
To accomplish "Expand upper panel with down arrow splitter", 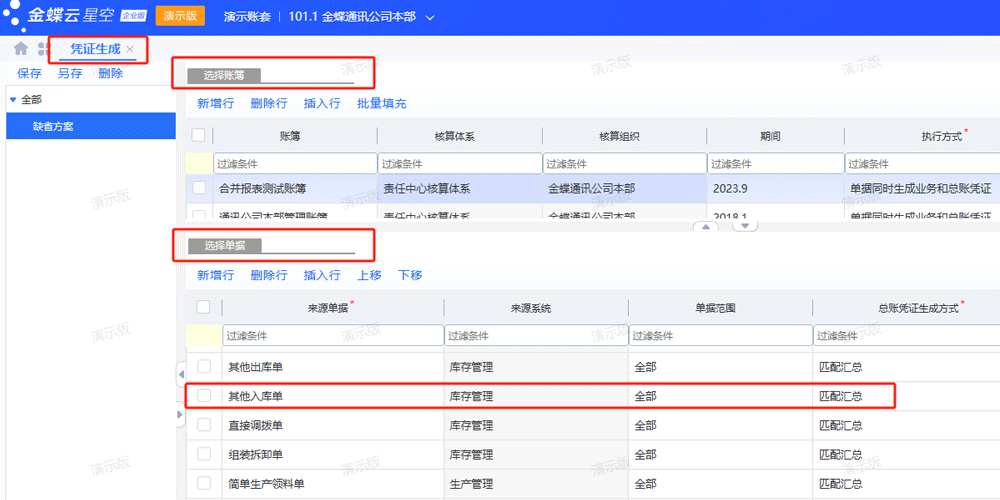I will coord(744,225).
